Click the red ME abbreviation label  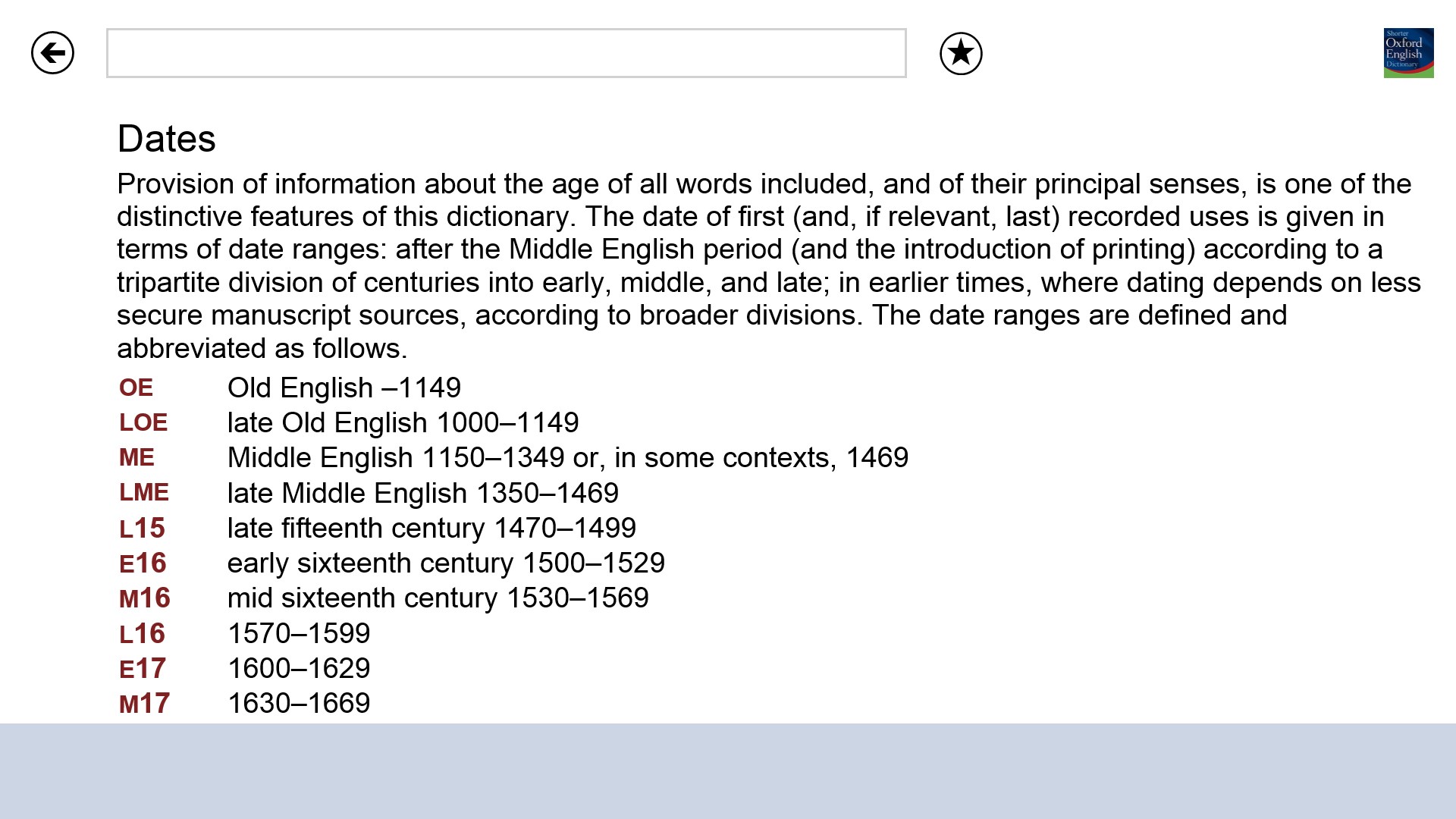(x=136, y=458)
